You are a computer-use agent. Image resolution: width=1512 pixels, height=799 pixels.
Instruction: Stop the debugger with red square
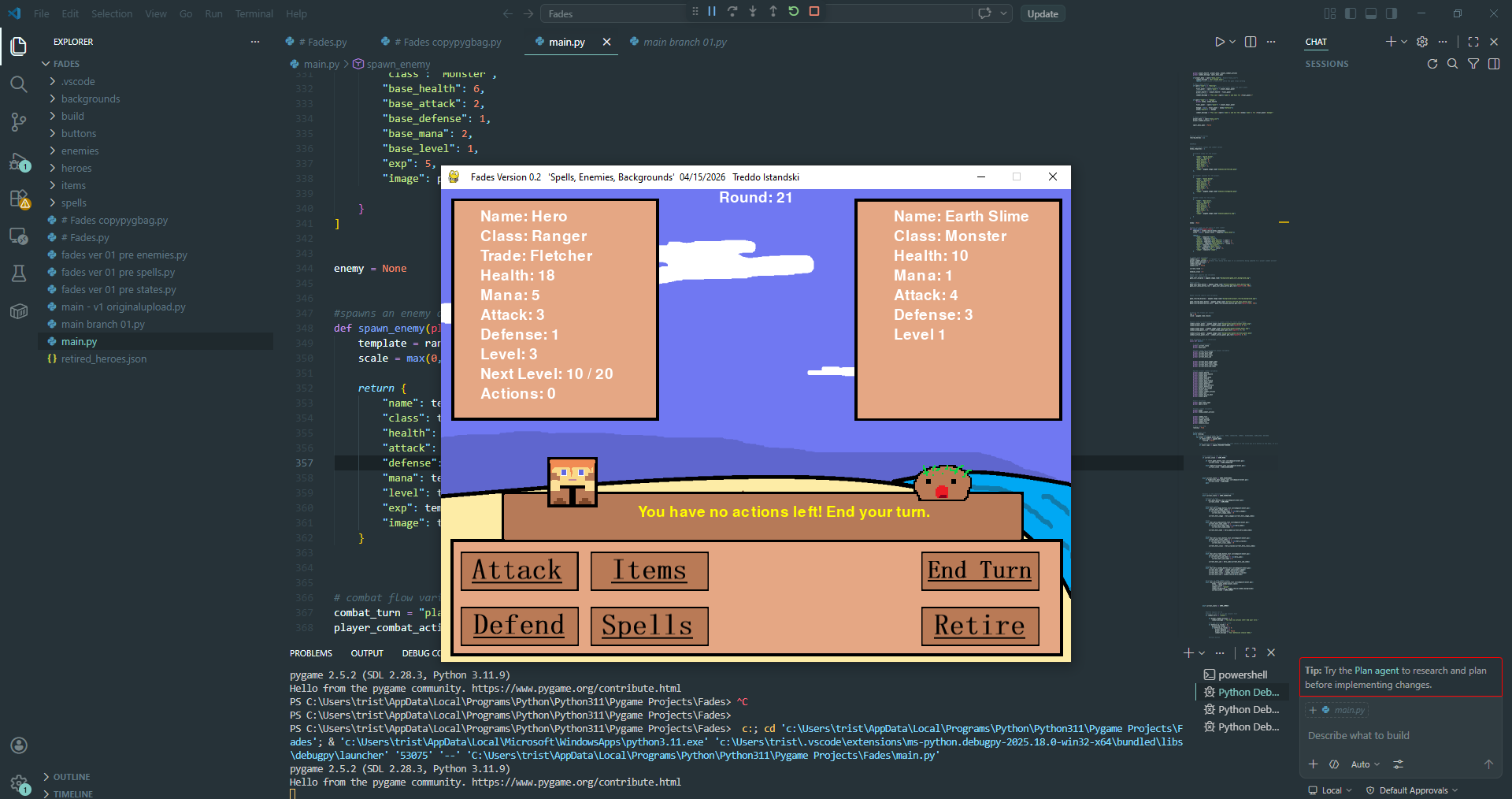coord(814,12)
